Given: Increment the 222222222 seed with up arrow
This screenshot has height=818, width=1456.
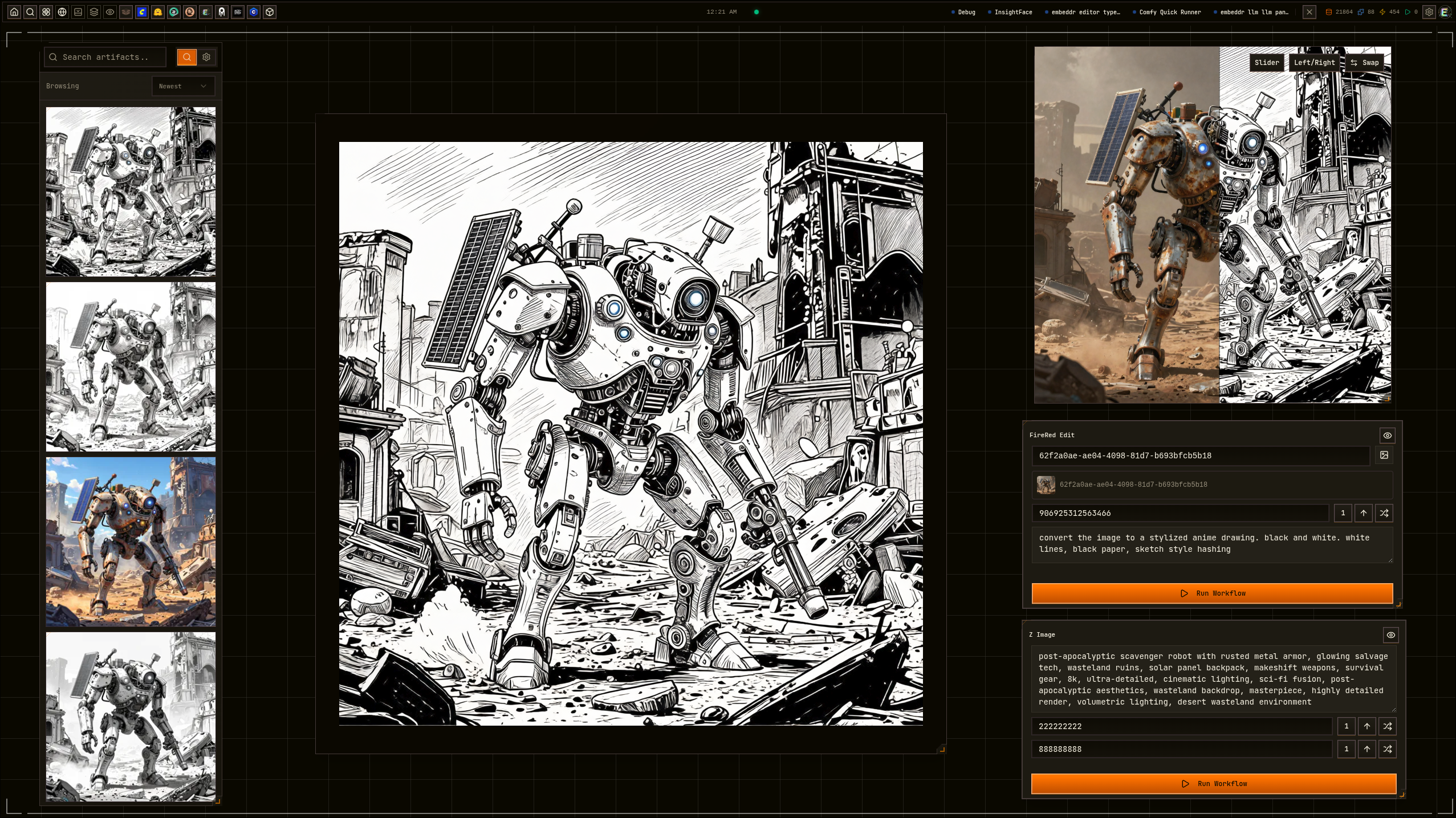Looking at the screenshot, I should tap(1366, 726).
